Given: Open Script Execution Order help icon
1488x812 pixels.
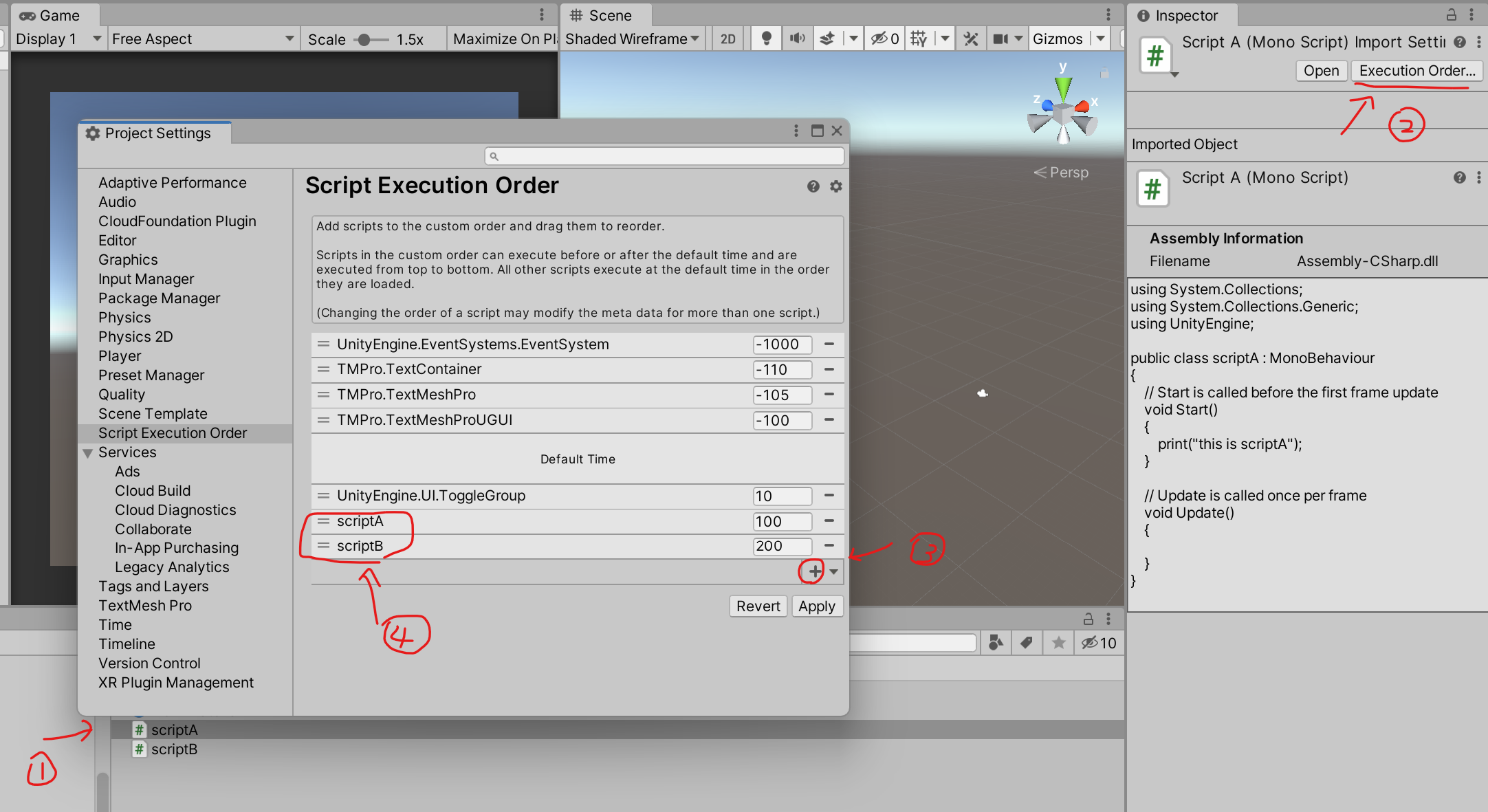Looking at the screenshot, I should point(813,186).
